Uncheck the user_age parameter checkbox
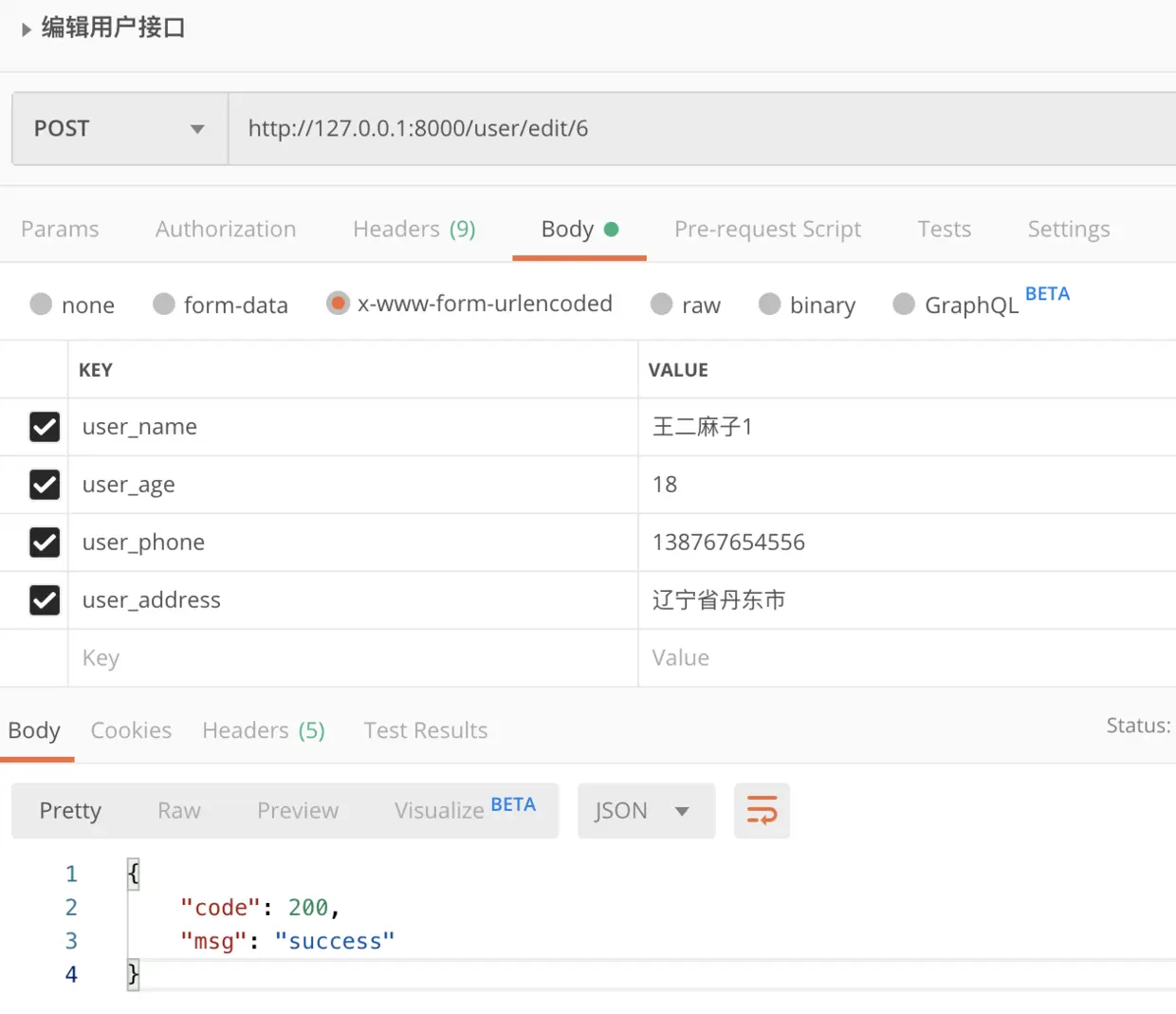 (45, 485)
